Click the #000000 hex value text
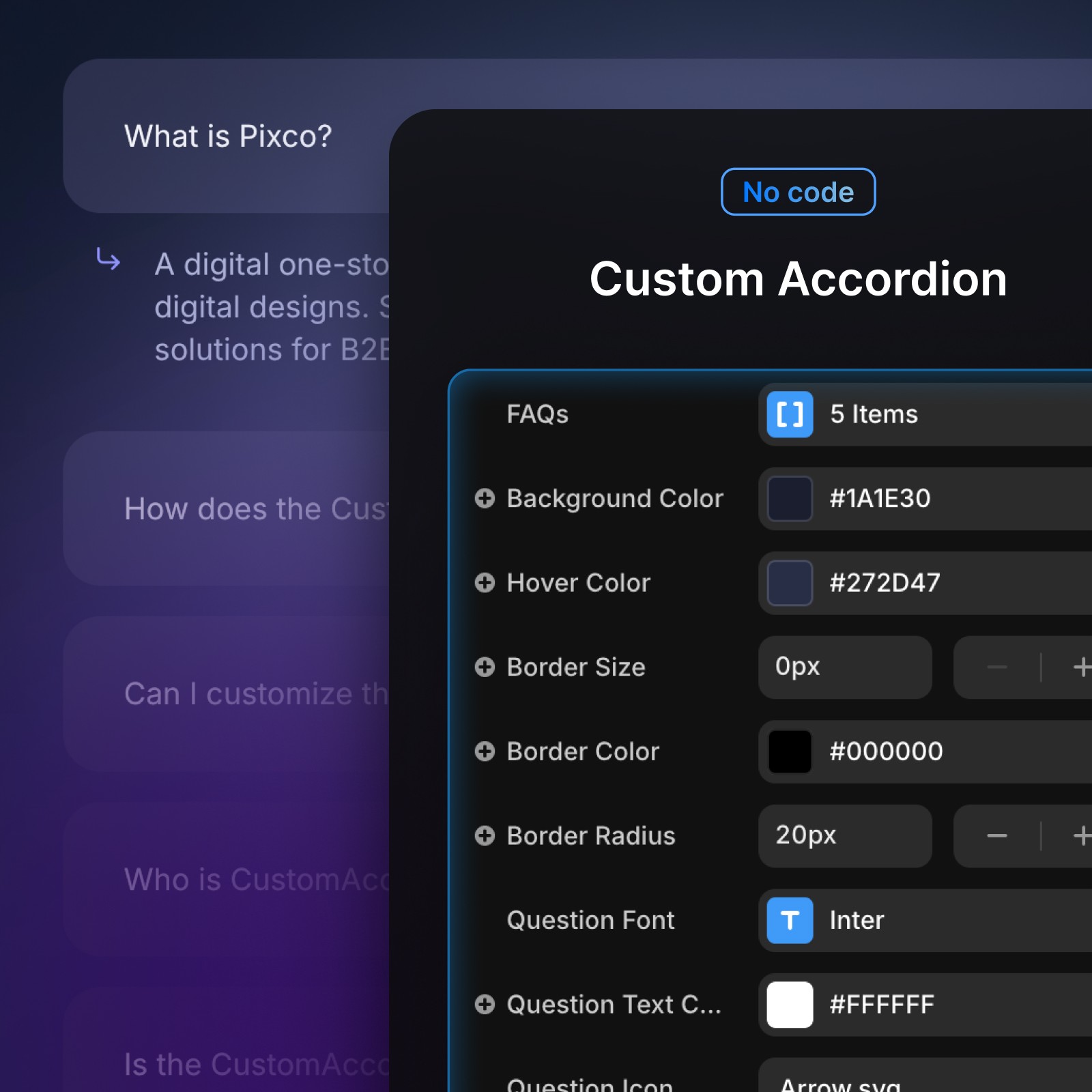The height and width of the screenshot is (1092, 1092). [886, 751]
